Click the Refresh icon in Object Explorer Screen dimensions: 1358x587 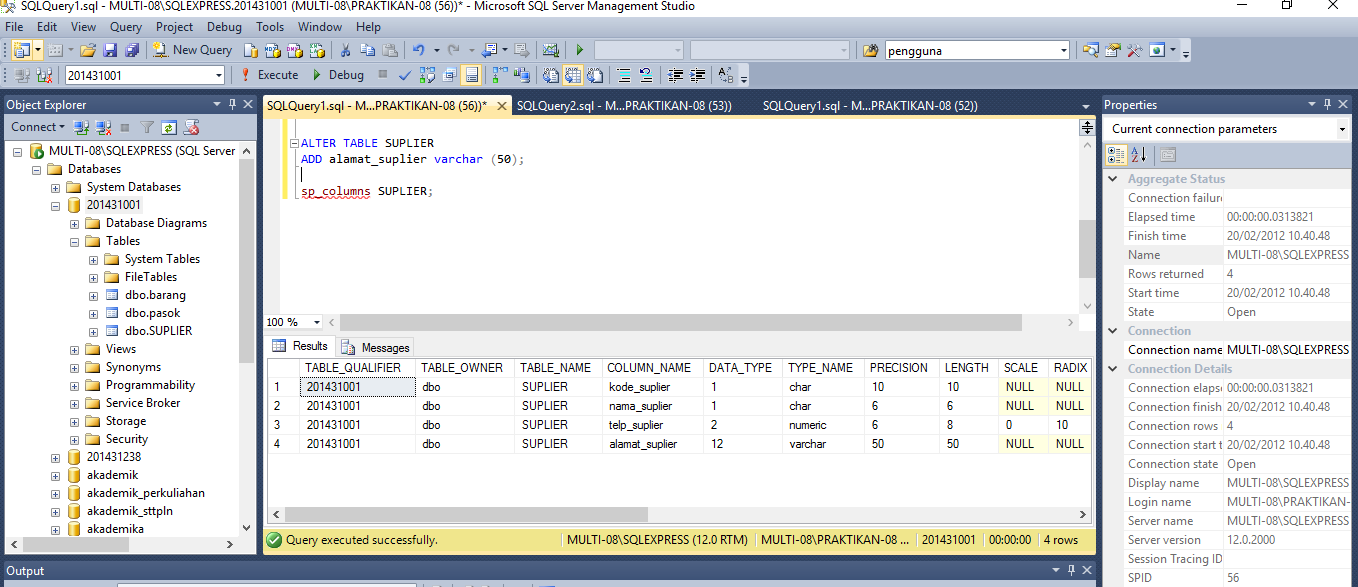(168, 127)
